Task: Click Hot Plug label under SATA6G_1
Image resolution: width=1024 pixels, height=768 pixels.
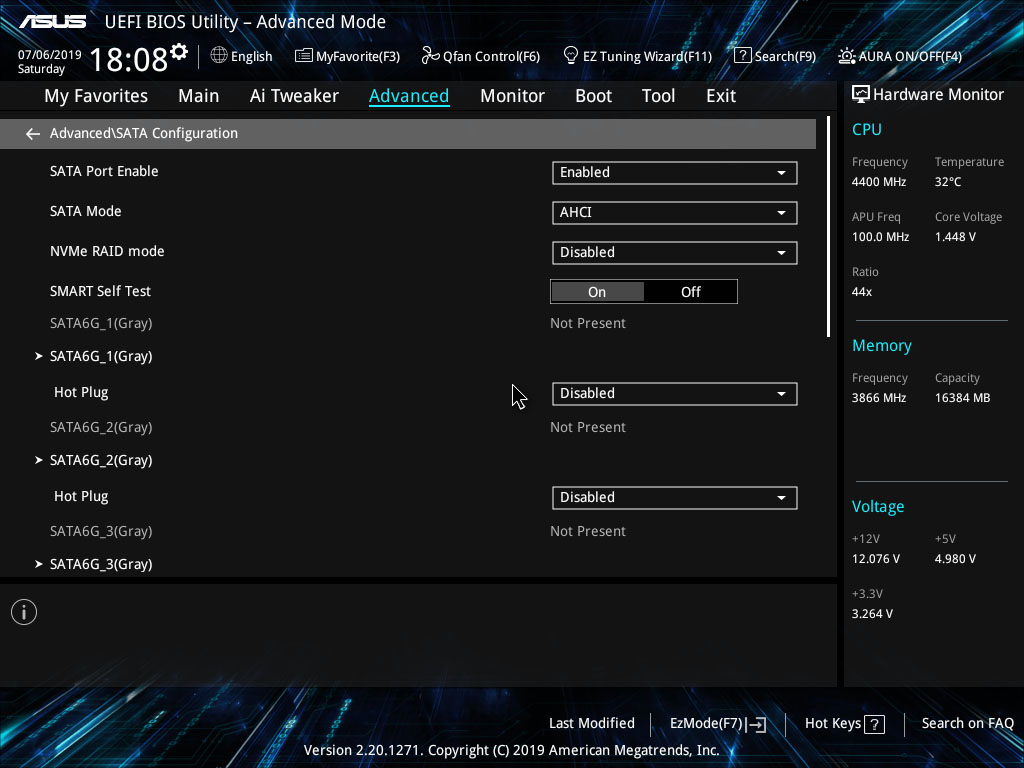Action: pyautogui.click(x=81, y=392)
